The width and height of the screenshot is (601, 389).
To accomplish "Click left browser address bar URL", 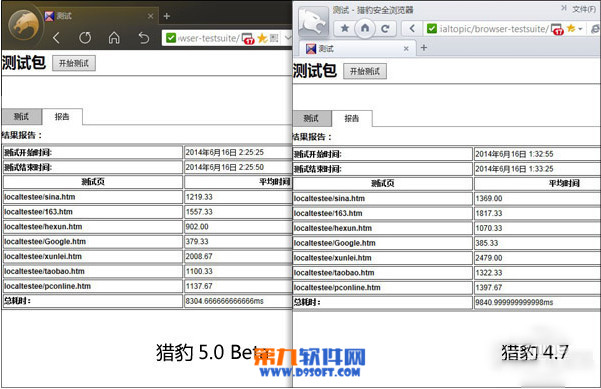I will click(209, 38).
